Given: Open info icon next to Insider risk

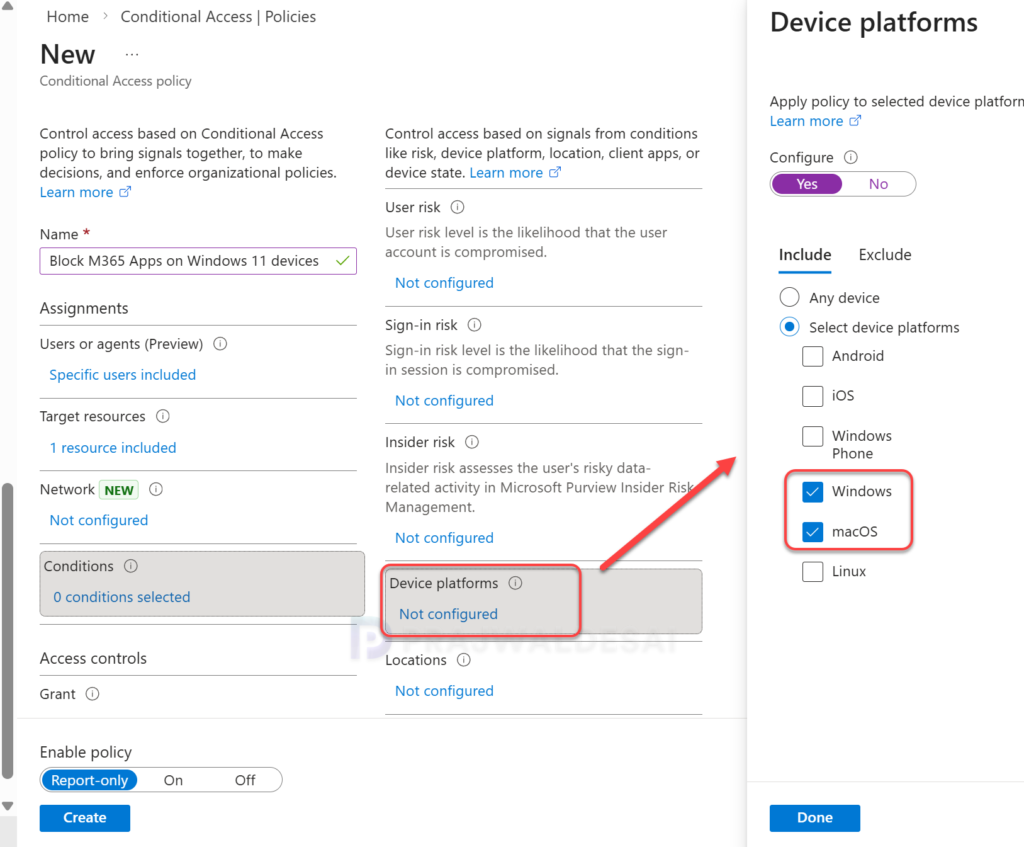Looking at the screenshot, I should tap(472, 442).
